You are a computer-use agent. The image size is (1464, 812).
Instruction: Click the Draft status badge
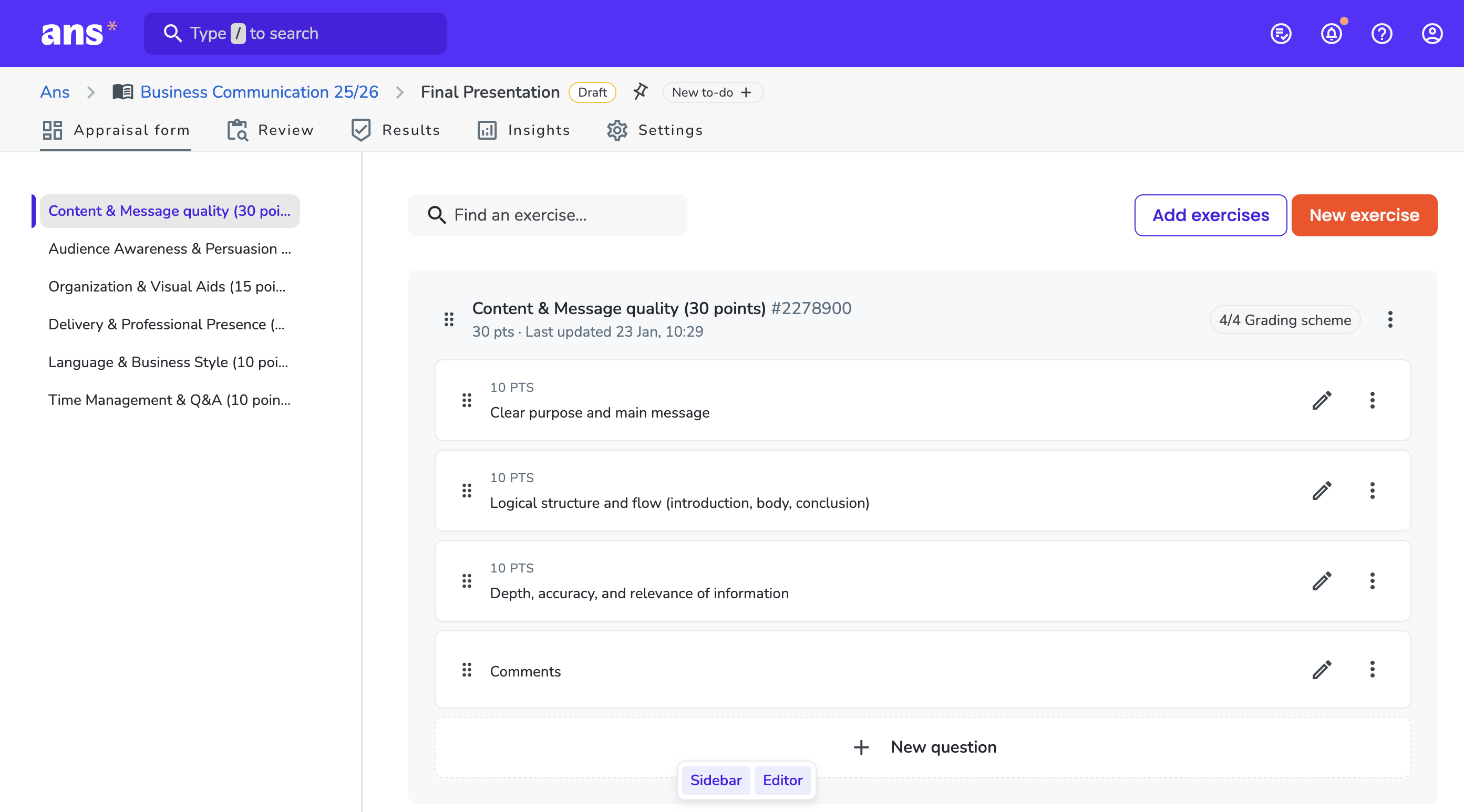coord(592,92)
